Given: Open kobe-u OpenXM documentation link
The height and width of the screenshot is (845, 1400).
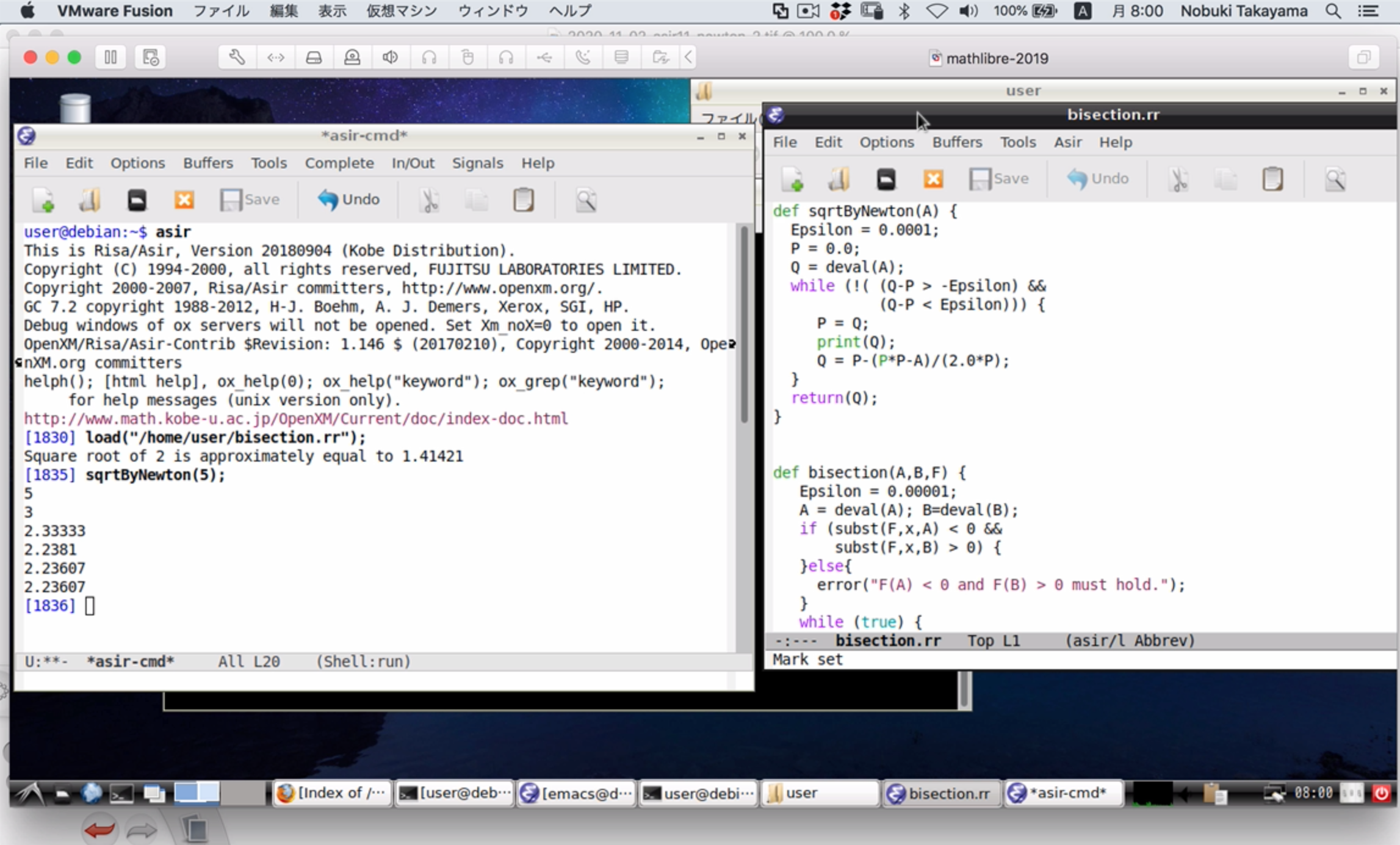Looking at the screenshot, I should click(x=296, y=419).
